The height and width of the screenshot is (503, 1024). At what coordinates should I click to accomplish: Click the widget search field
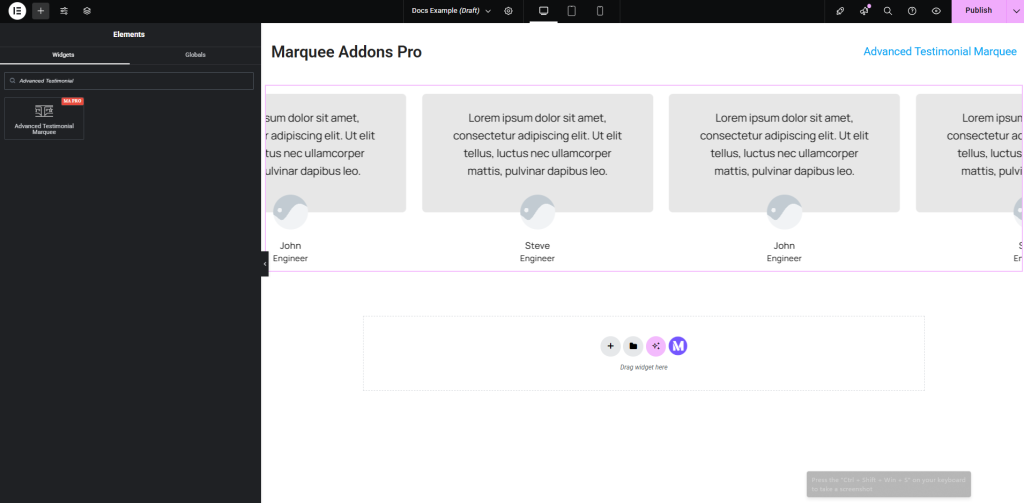[130, 80]
